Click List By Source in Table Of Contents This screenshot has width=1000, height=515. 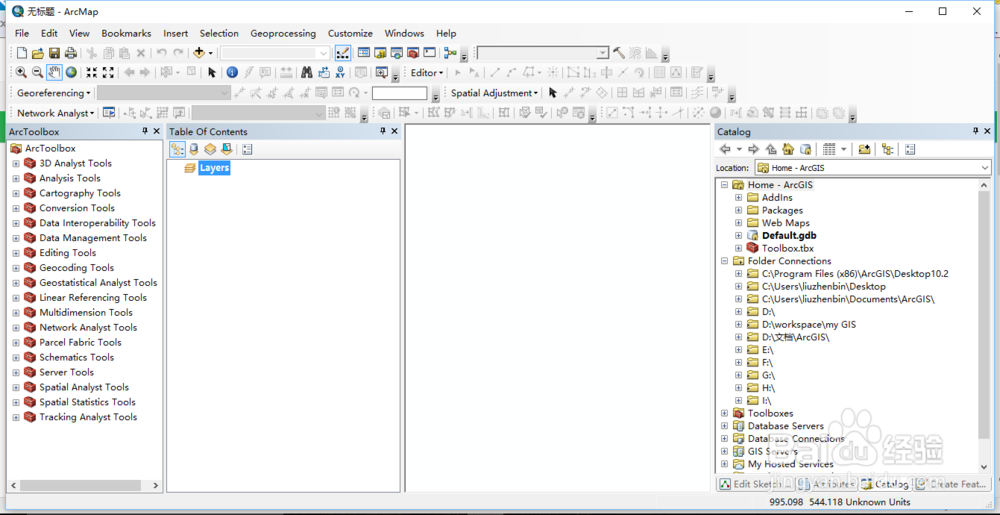[195, 149]
